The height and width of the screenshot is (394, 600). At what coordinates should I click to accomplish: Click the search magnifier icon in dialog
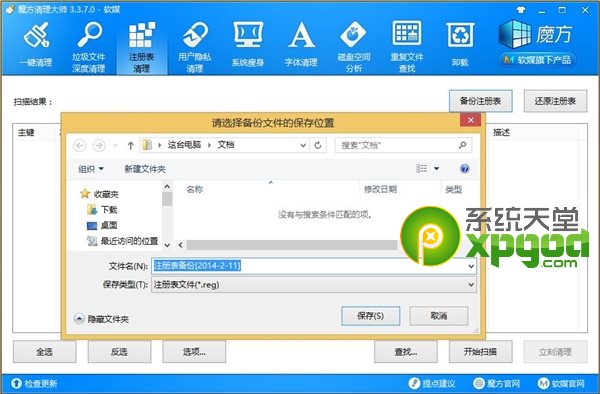click(462, 145)
